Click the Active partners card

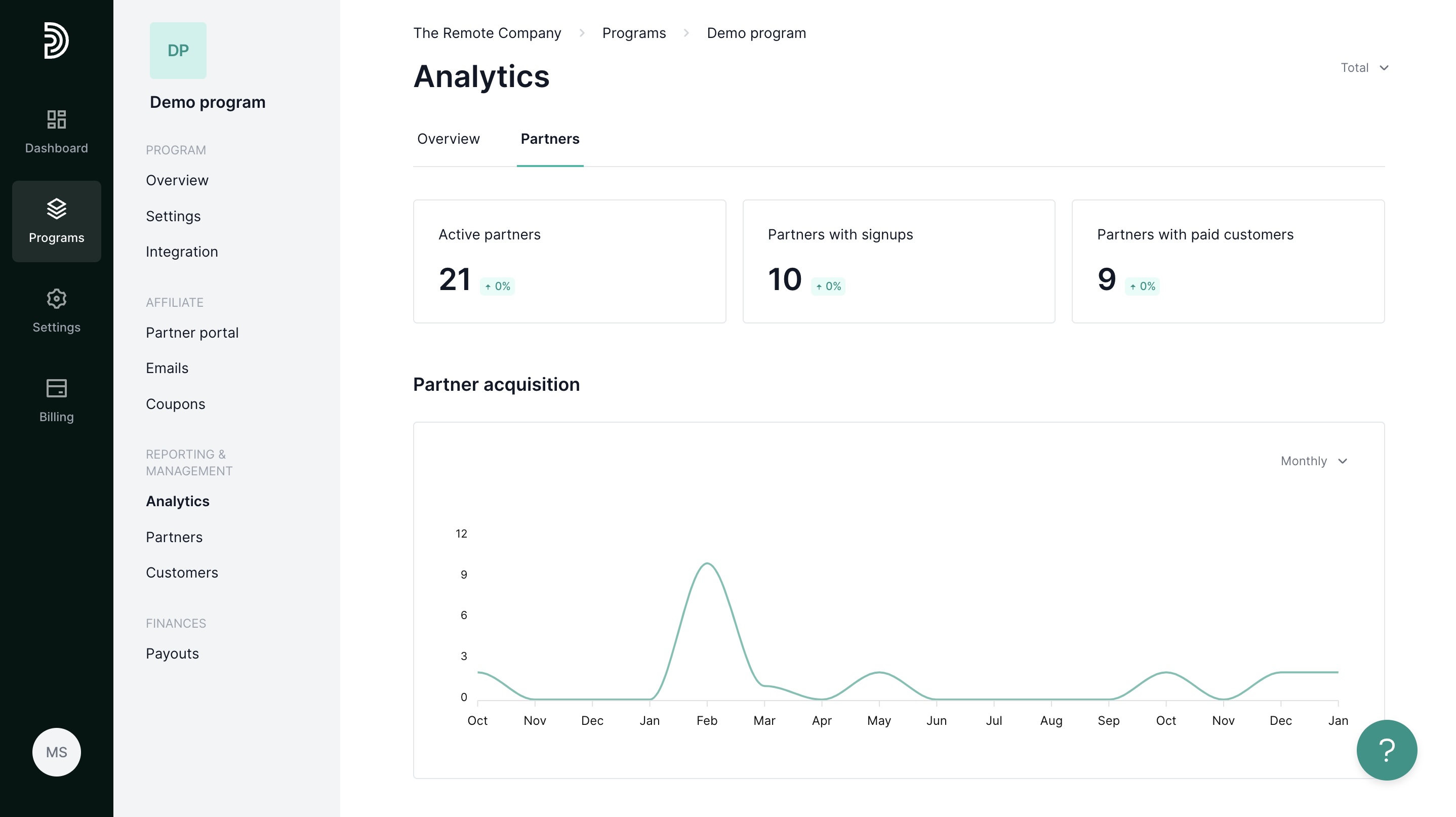pos(569,262)
